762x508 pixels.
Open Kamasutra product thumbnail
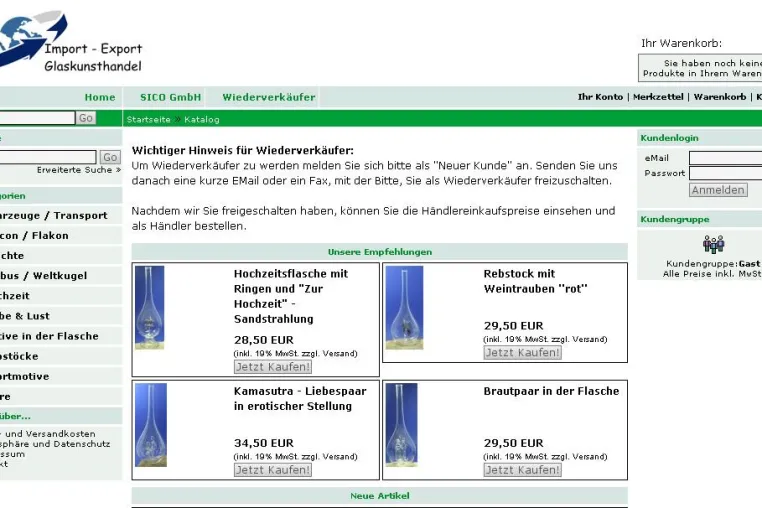[151, 425]
